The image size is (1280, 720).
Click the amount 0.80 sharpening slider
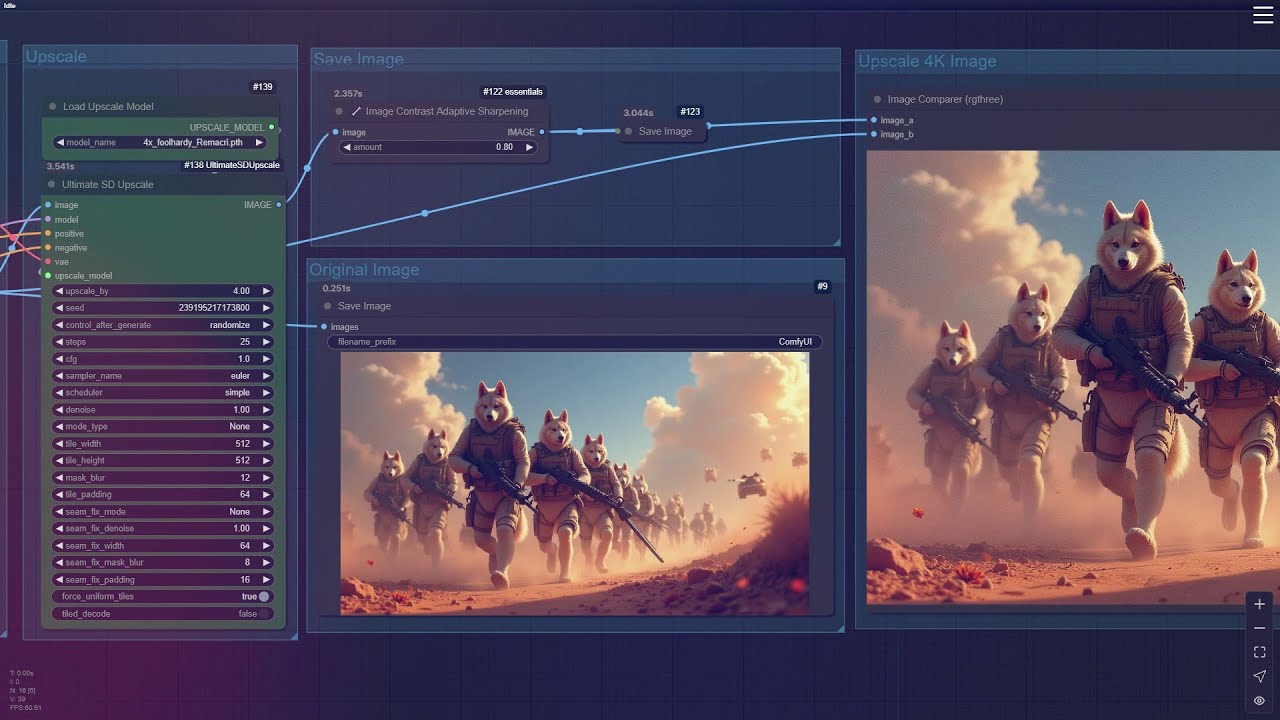point(439,147)
